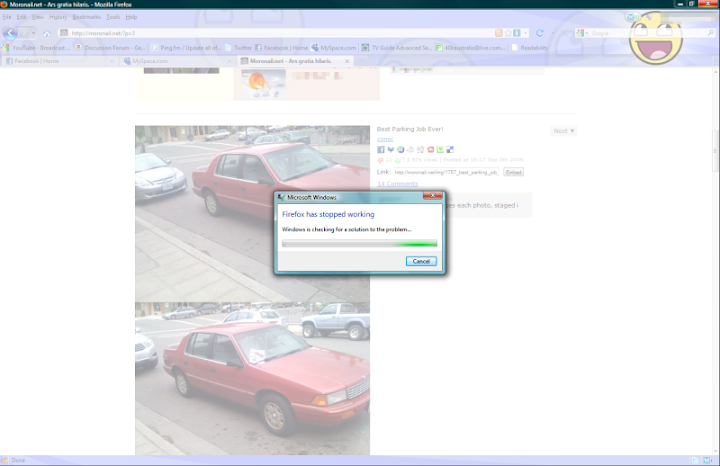Viewport: 720px width, 466px height.
Task: Click the thumbs-up icon to like the post
Action: 398,160
